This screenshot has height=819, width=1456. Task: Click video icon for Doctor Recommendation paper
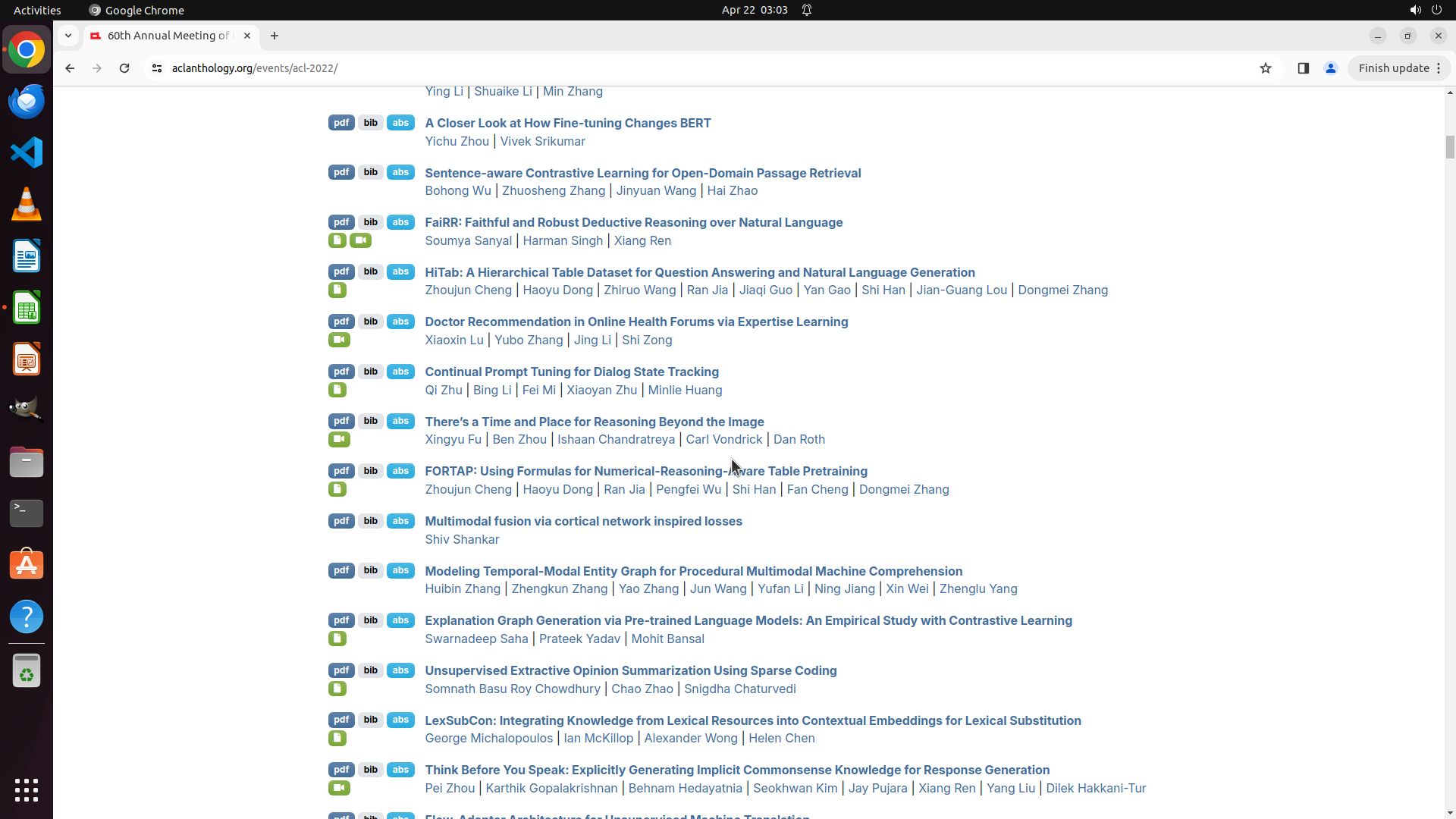click(339, 340)
